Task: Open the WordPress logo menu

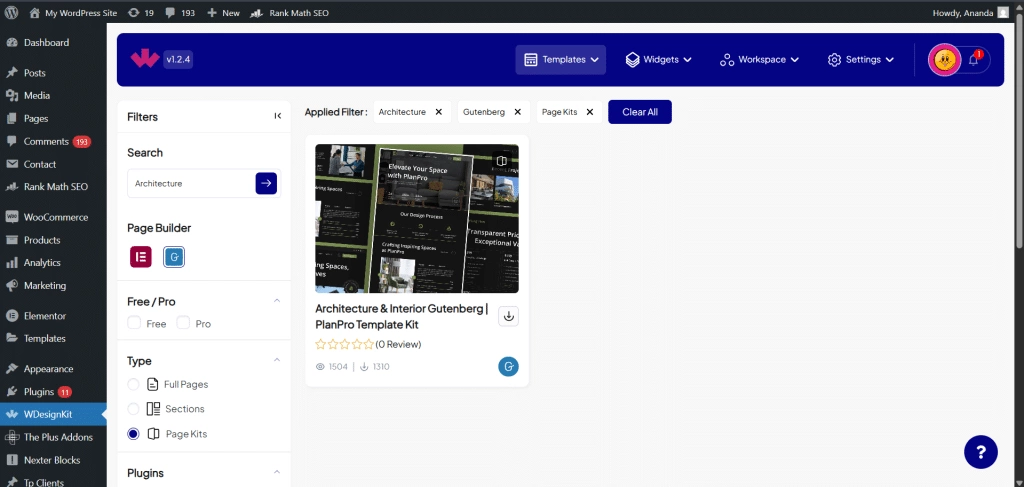Action: (x=11, y=12)
